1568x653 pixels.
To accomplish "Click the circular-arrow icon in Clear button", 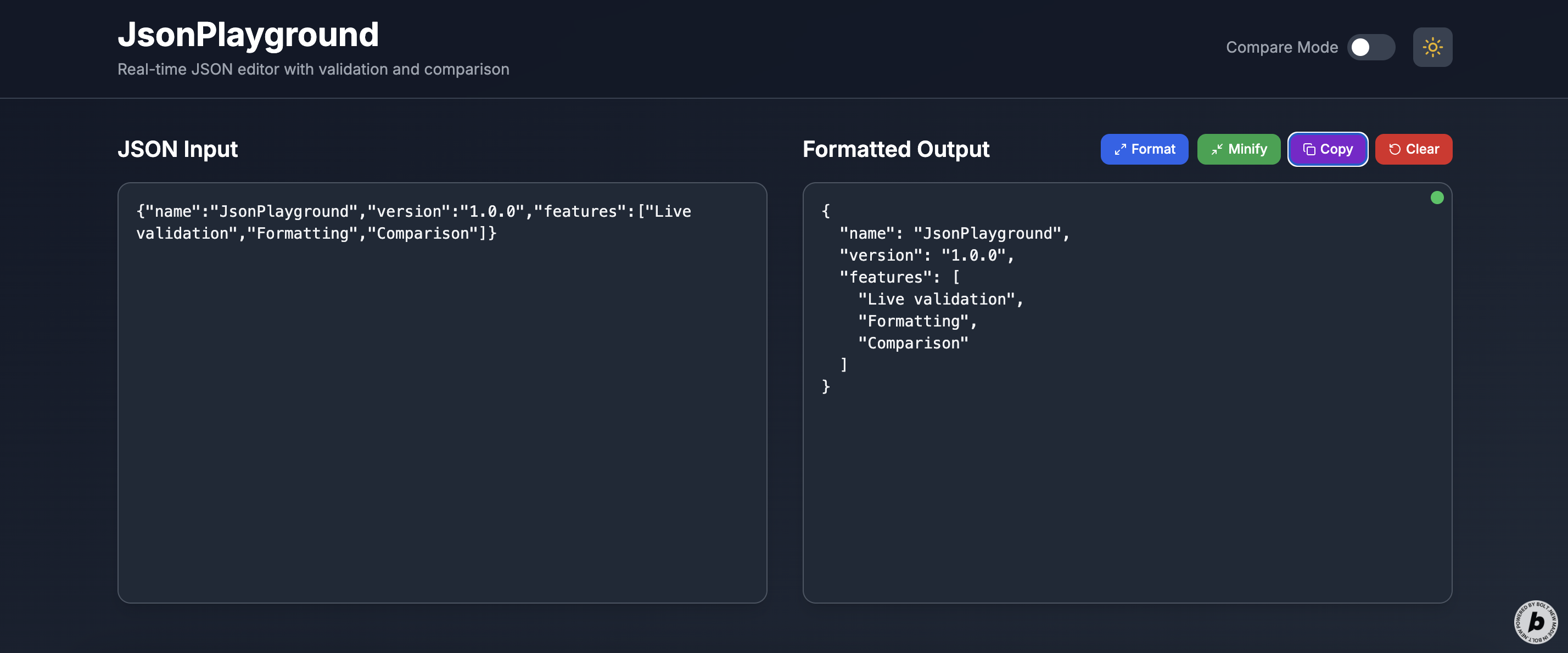I will (1394, 150).
